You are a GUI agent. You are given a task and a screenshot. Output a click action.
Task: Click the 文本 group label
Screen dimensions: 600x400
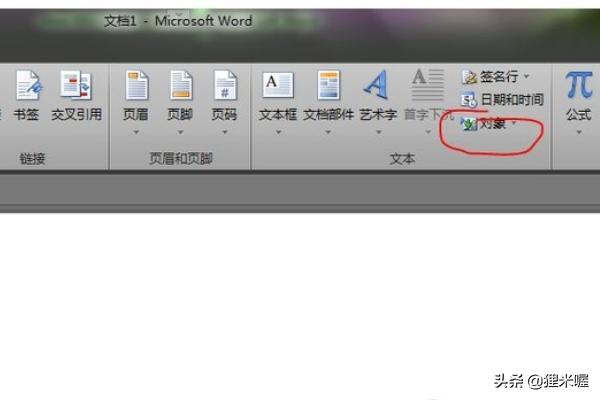coord(402,158)
